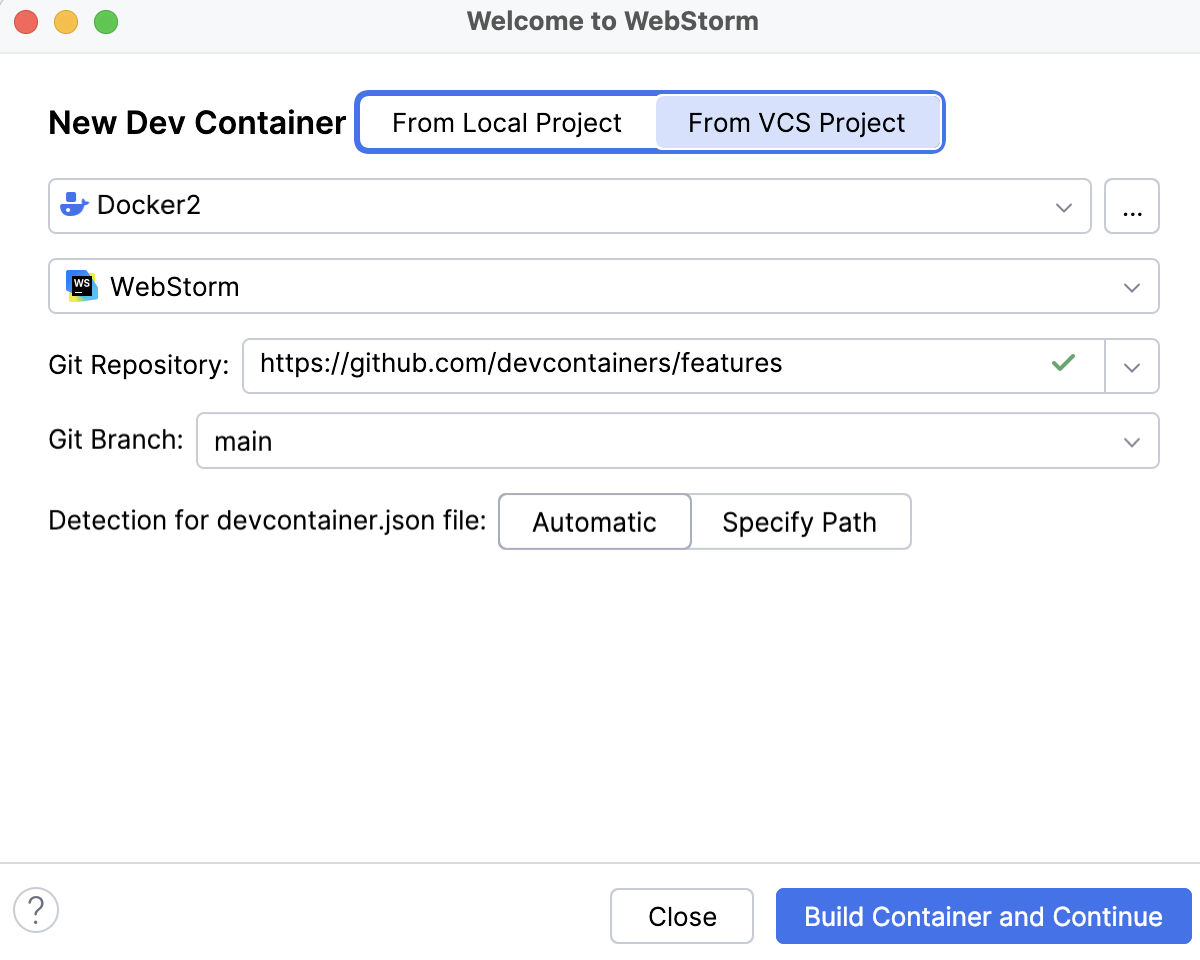
Task: Click the red close window button
Action: point(27,21)
